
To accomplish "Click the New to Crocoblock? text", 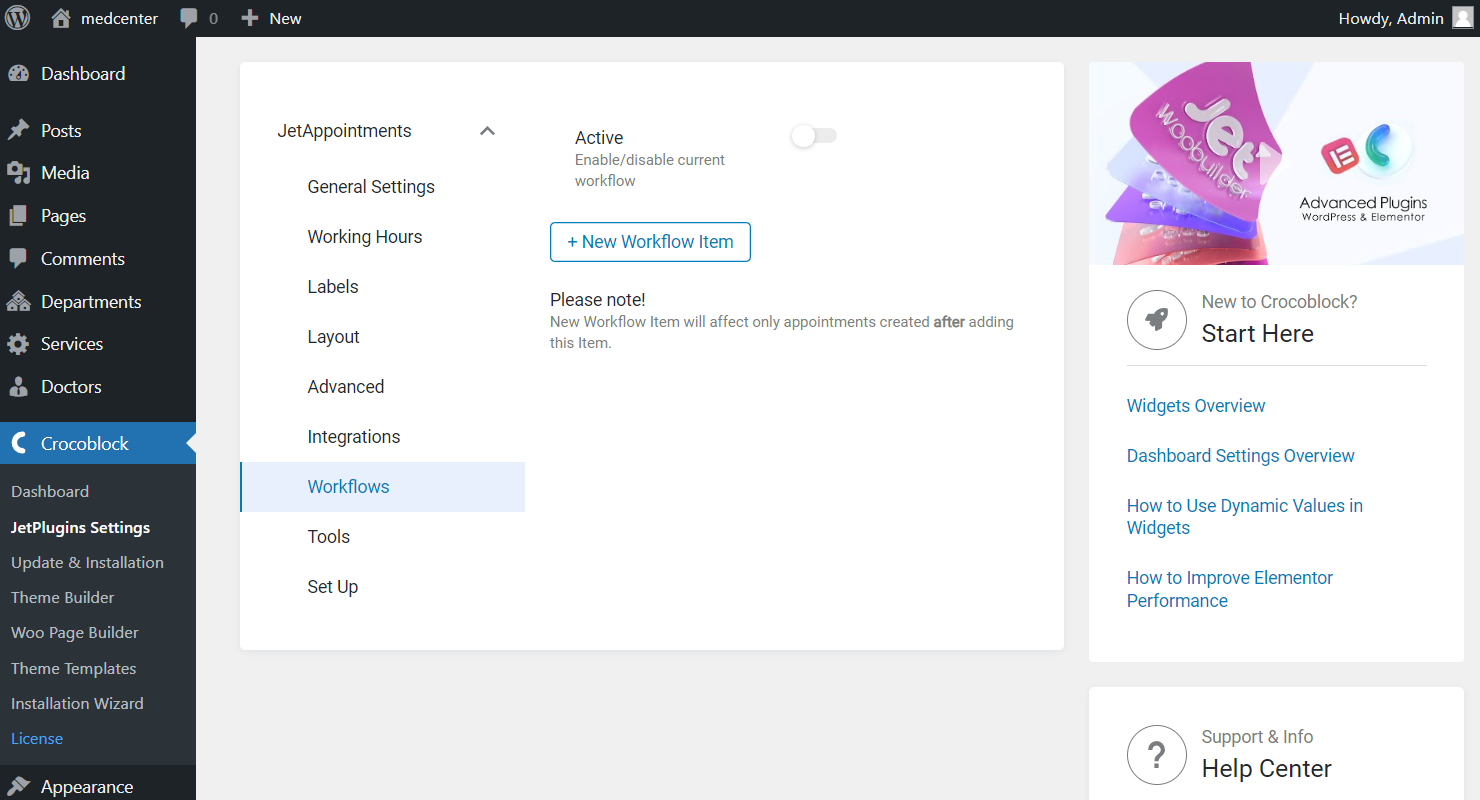I will point(1279,302).
